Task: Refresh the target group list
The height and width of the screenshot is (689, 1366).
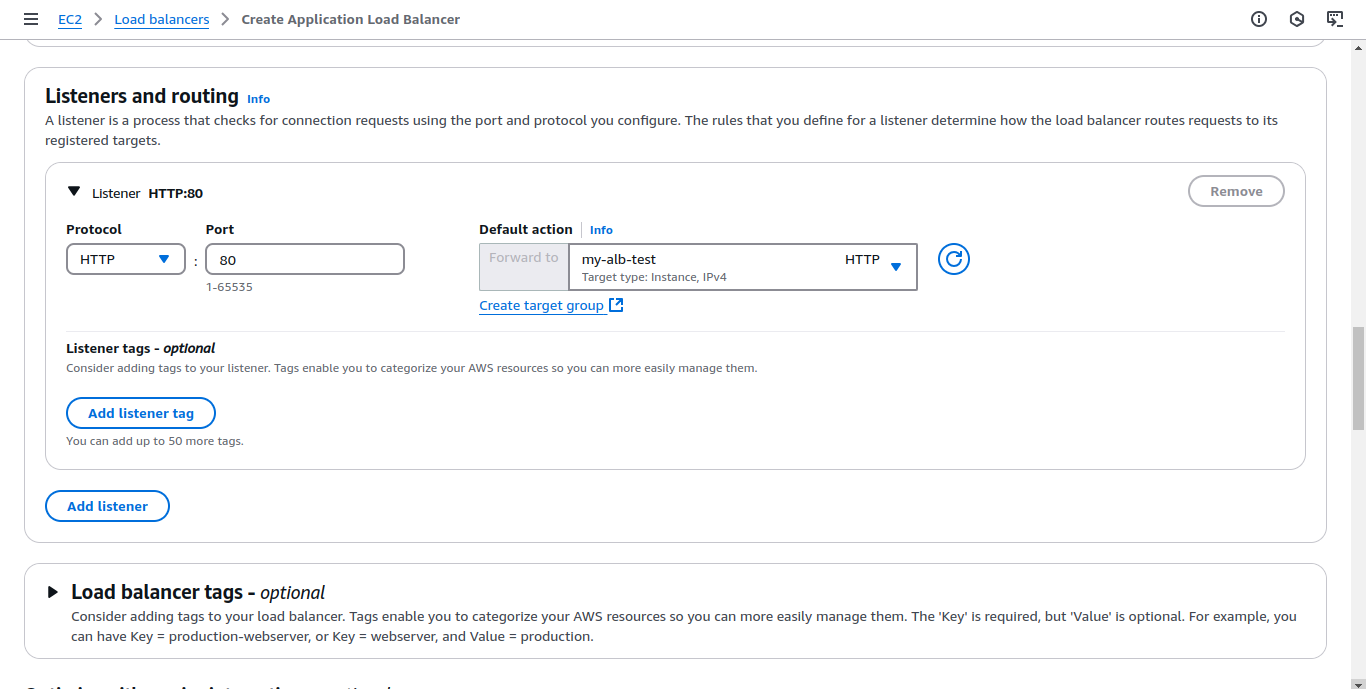Action: click(x=954, y=260)
